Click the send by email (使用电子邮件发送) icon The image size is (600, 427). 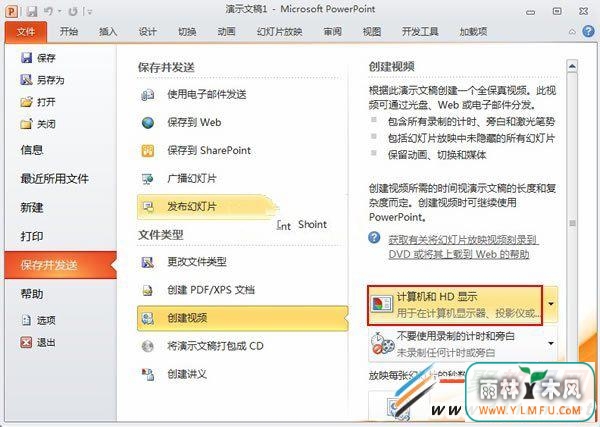tap(148, 94)
